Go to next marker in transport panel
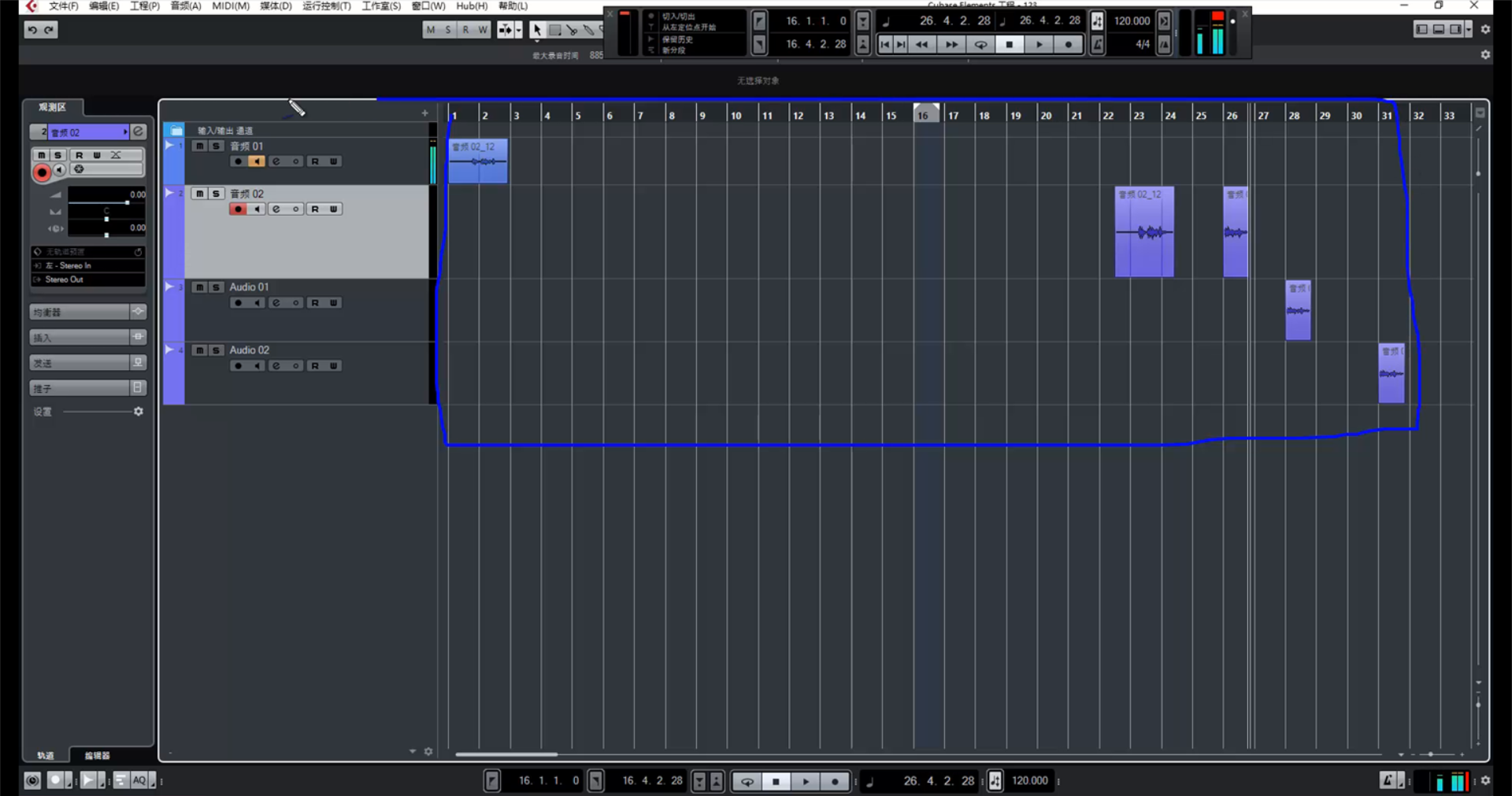 pos(901,44)
